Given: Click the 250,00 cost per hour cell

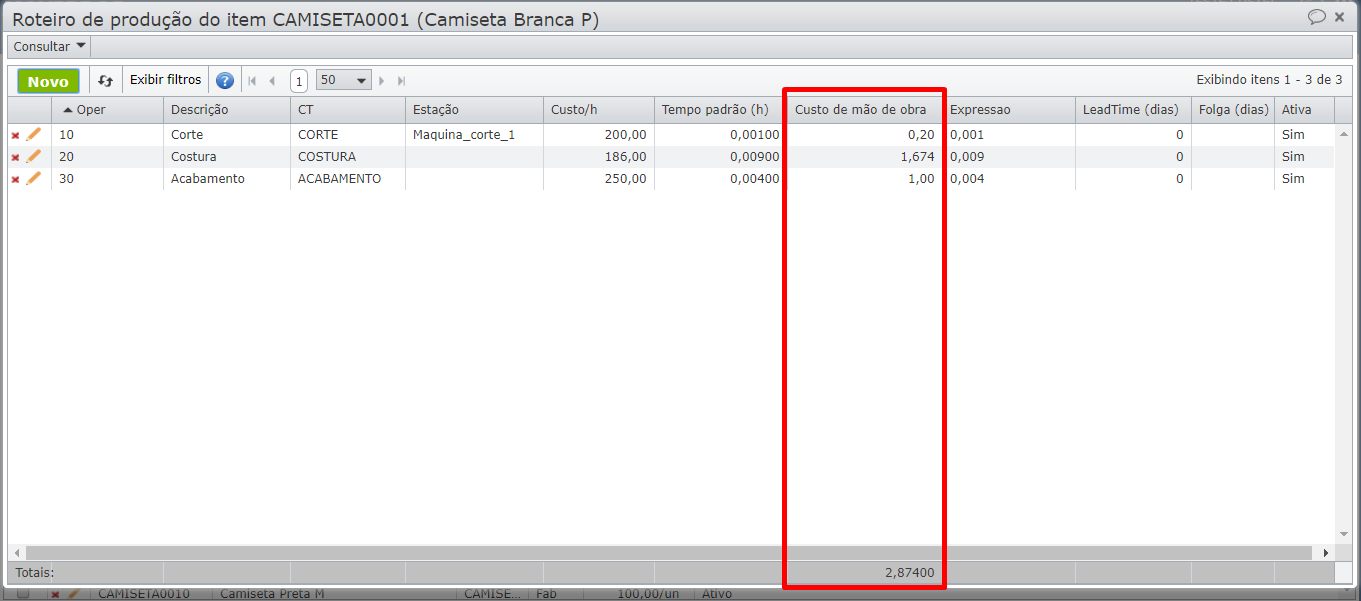Looking at the screenshot, I should [x=598, y=178].
